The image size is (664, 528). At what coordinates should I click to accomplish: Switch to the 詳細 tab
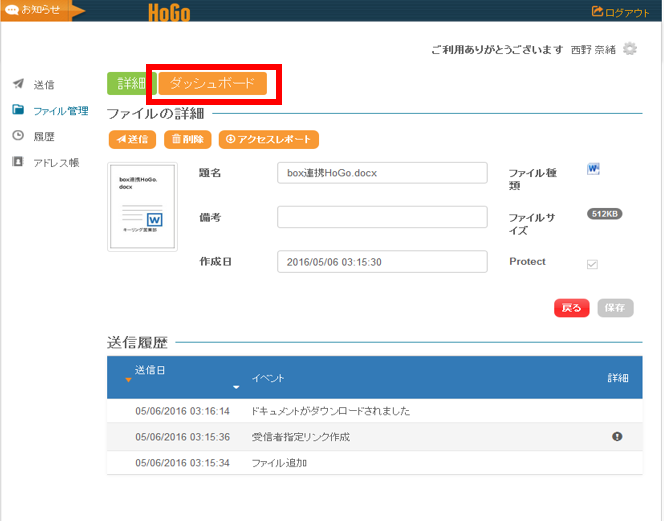[130, 83]
